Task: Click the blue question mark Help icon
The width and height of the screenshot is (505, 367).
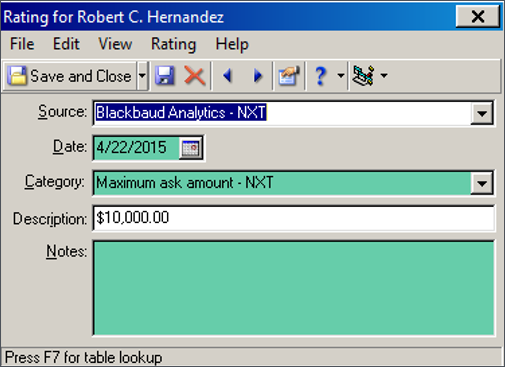Action: (x=320, y=76)
